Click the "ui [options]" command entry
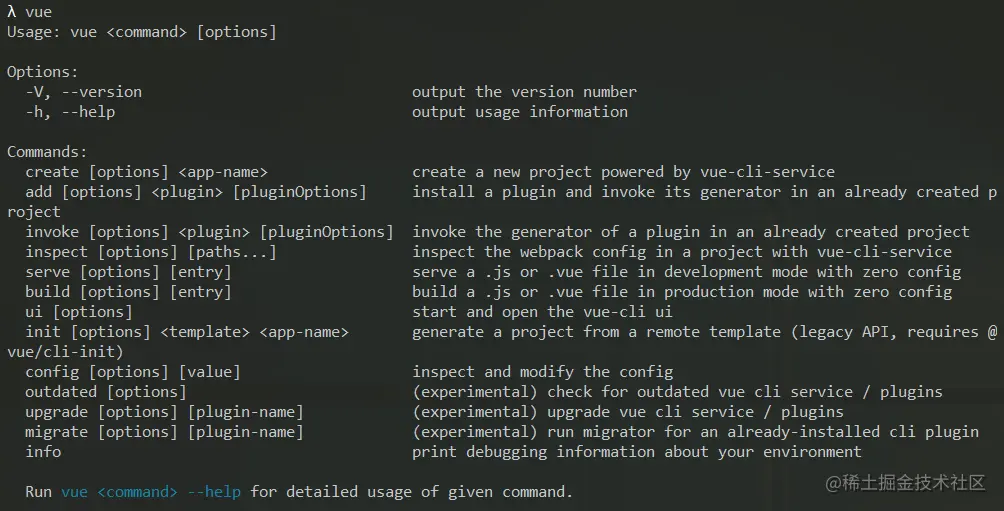 (x=78, y=312)
